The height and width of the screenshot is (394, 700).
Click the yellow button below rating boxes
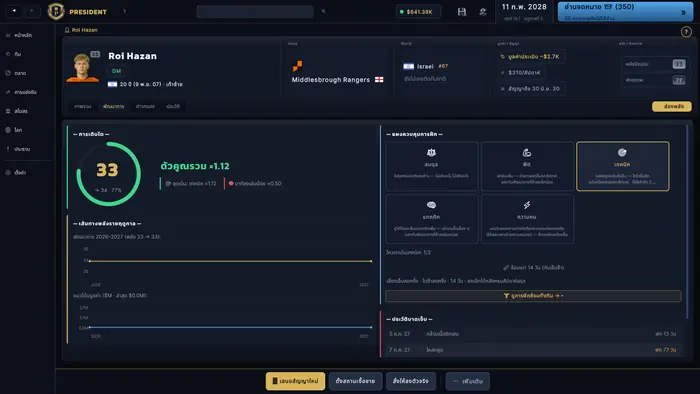point(671,106)
